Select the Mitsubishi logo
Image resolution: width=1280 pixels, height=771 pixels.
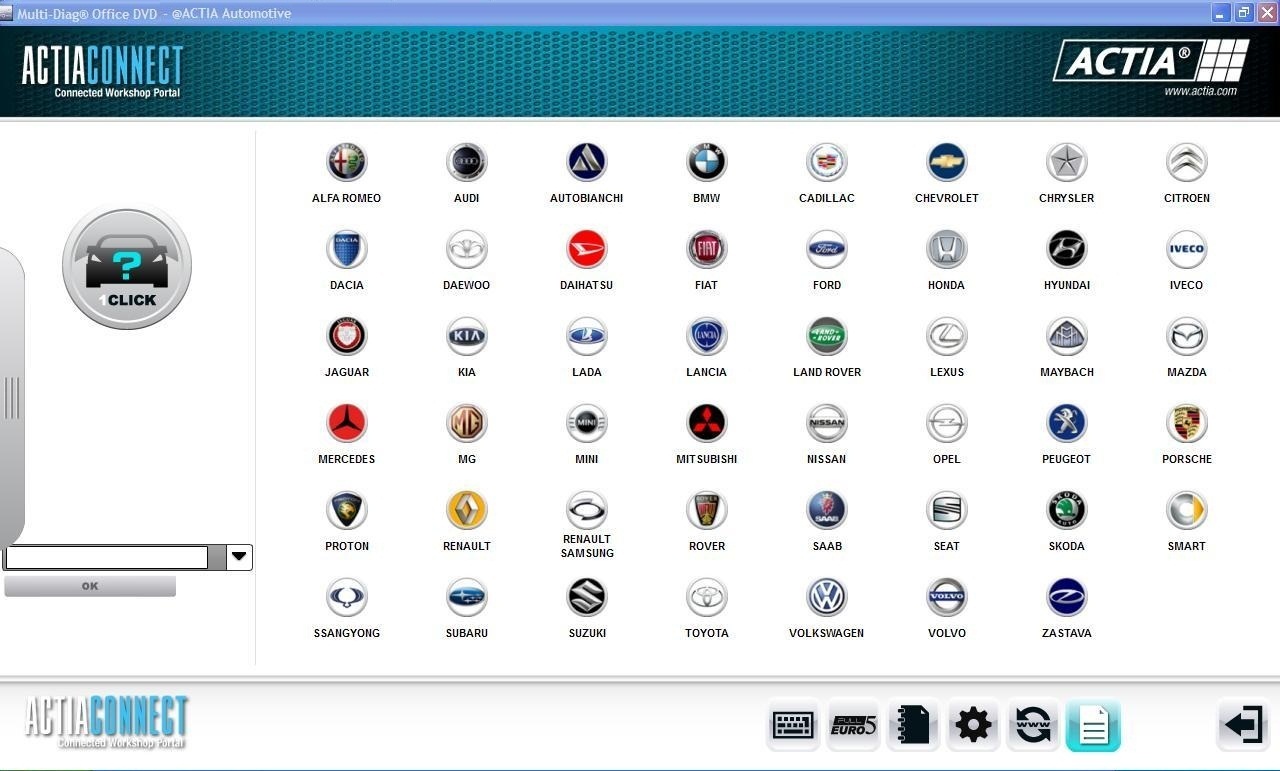point(707,423)
